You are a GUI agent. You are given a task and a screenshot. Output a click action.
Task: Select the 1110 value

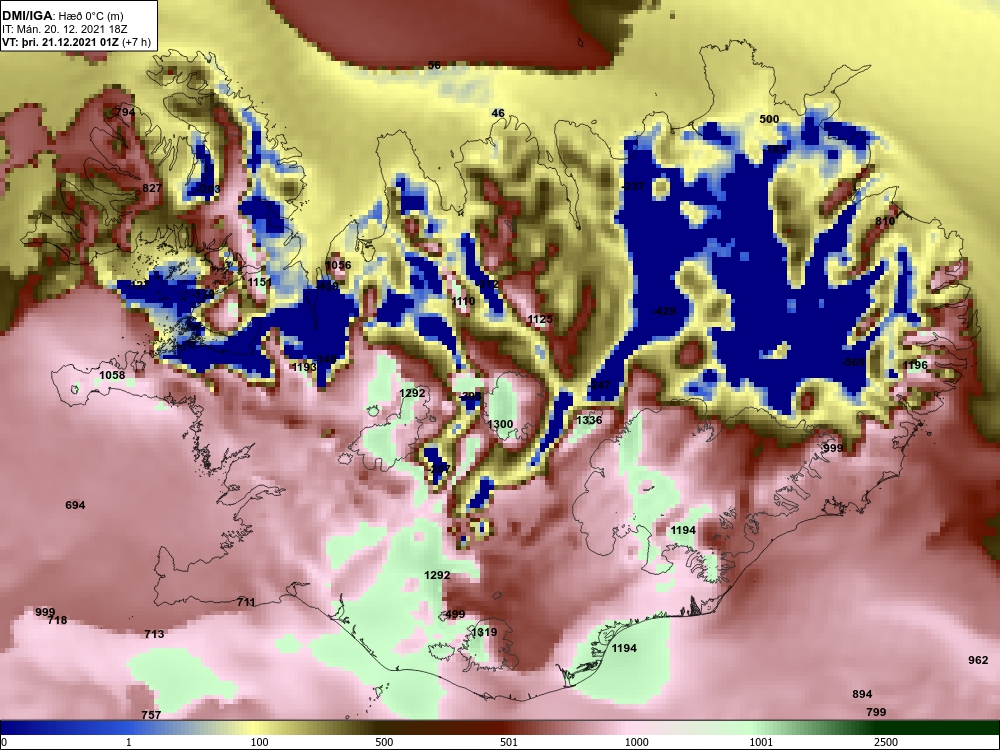click(x=463, y=301)
